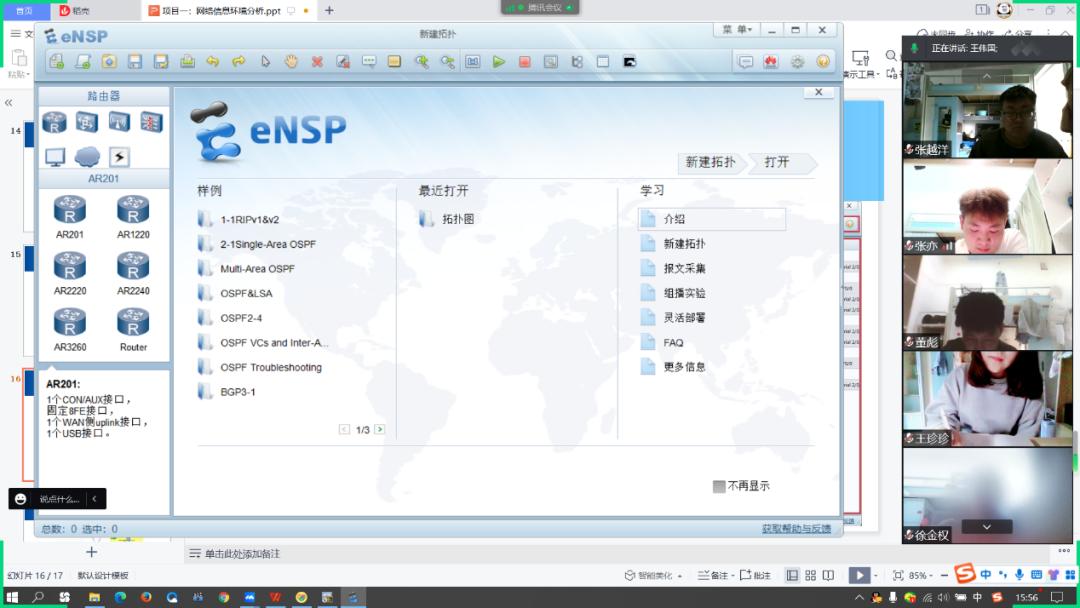Click the text note bubble tool
The height and width of the screenshot is (608, 1080).
click(369, 62)
